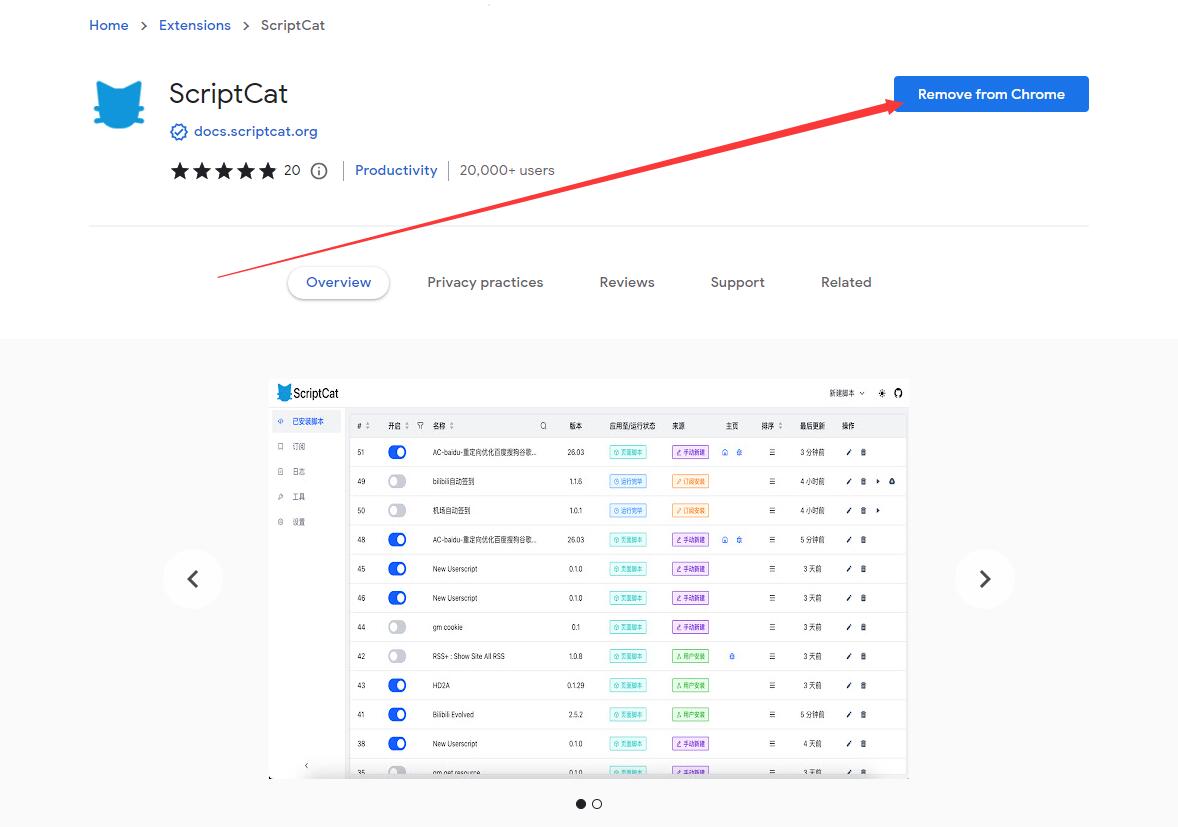Select the second carousel dot indicator

pos(597,804)
